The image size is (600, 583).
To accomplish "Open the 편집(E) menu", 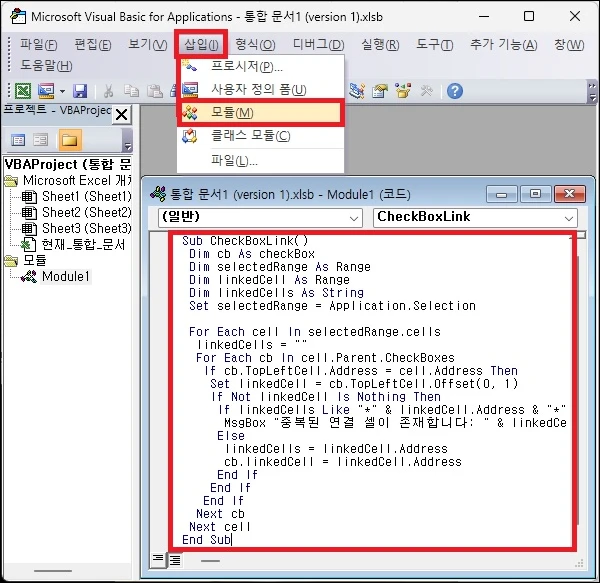I will coord(93,44).
